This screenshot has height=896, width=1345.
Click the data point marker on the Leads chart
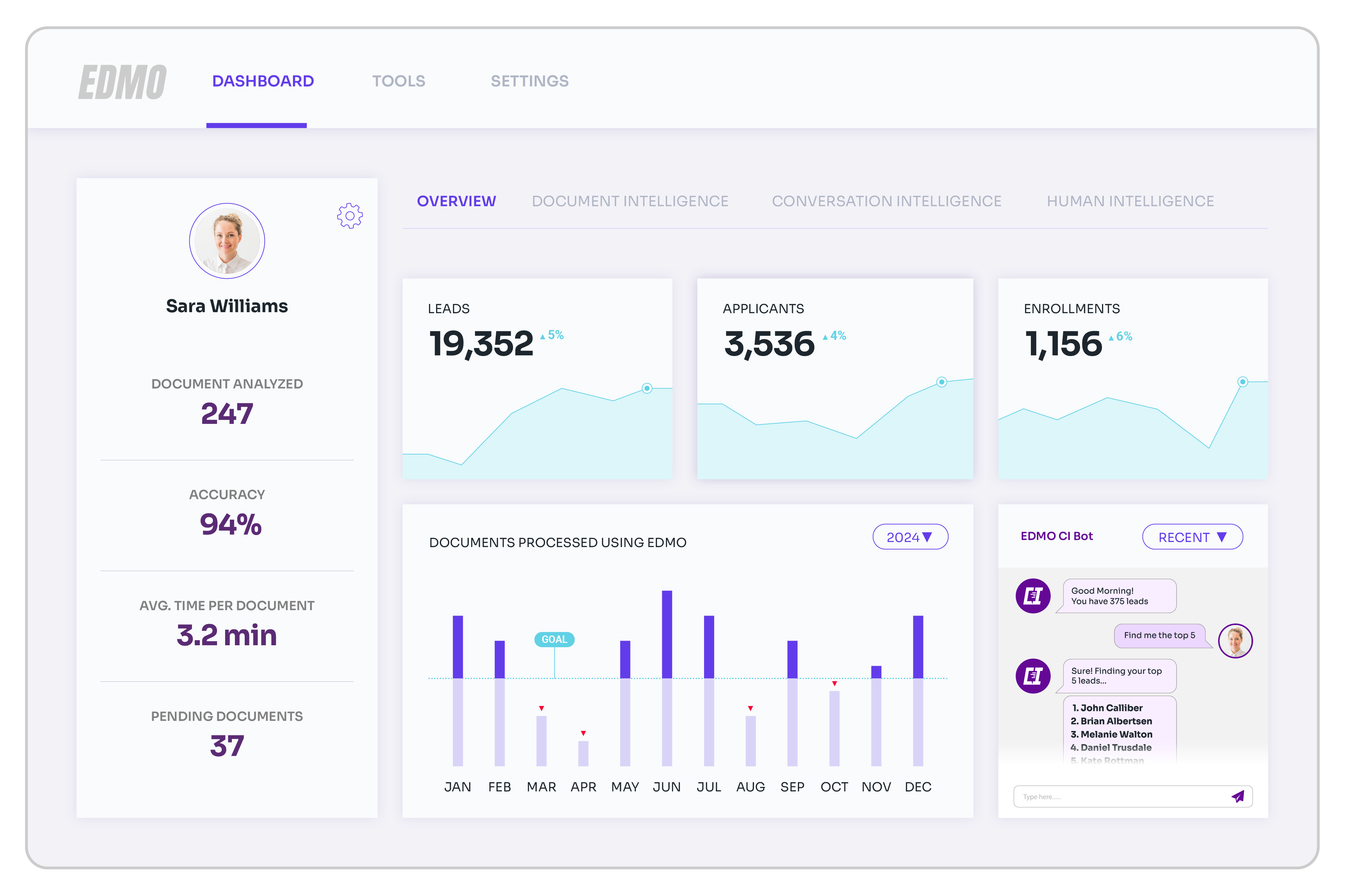click(x=647, y=387)
